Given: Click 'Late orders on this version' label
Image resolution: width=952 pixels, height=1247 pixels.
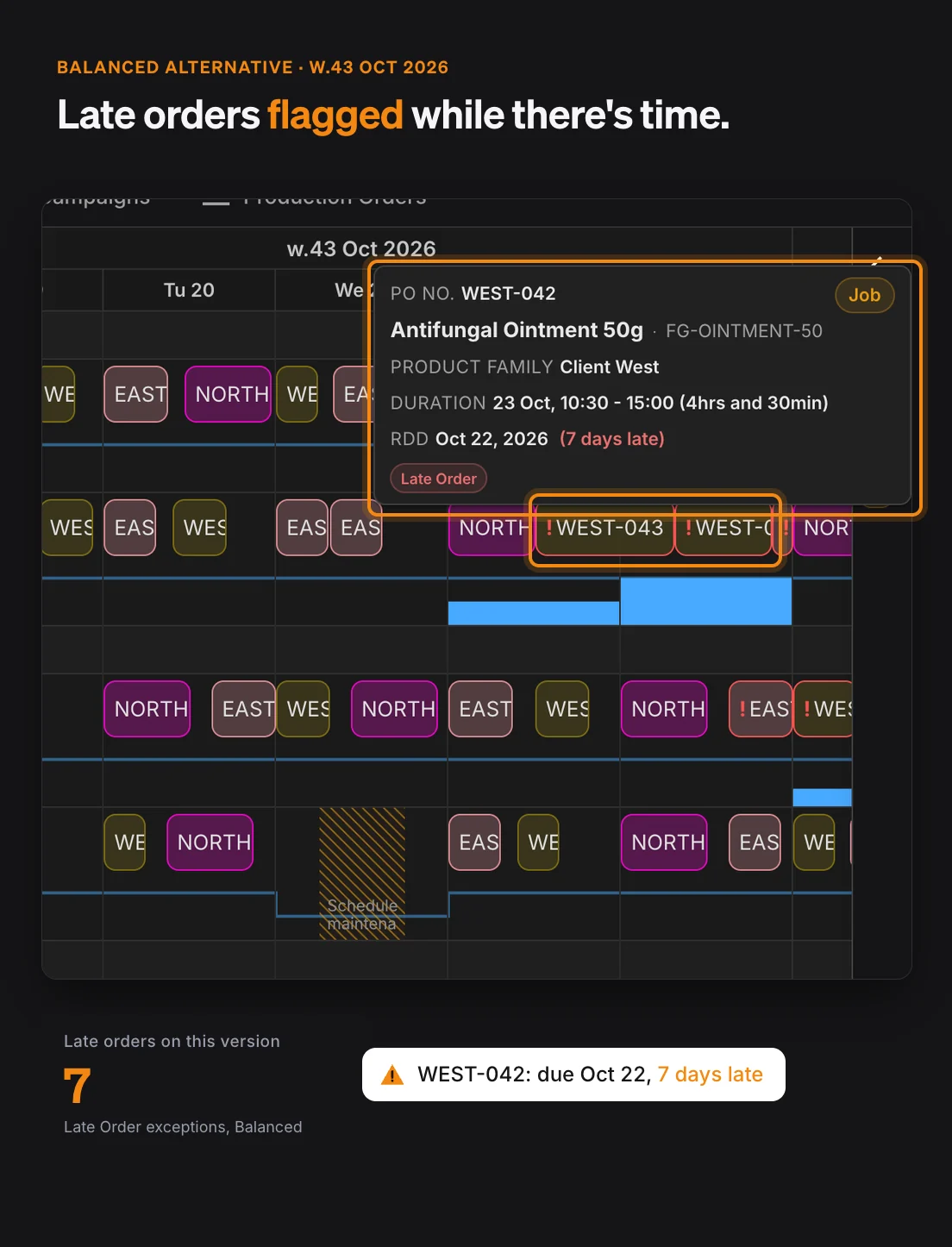Looking at the screenshot, I should click(172, 1041).
